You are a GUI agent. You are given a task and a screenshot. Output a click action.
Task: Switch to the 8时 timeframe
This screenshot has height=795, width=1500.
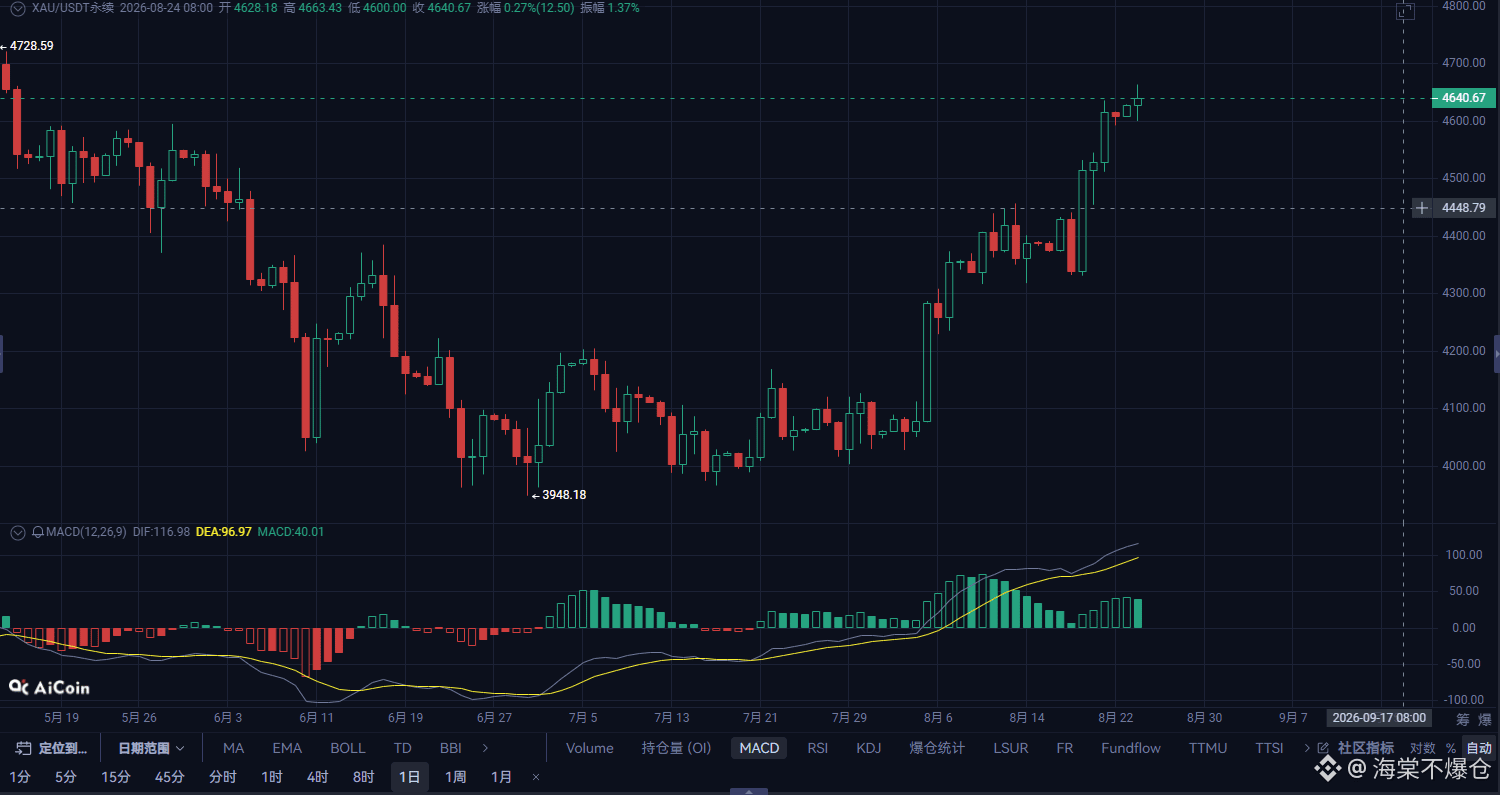click(364, 777)
